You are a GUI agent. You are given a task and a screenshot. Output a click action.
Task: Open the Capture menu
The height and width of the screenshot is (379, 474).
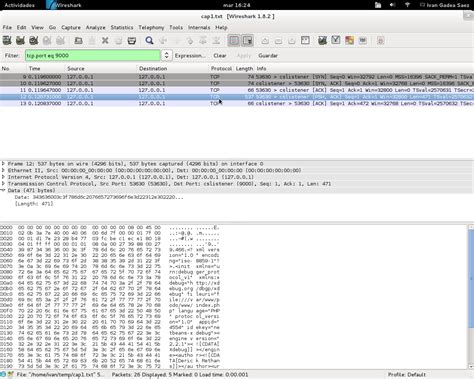coord(71,27)
